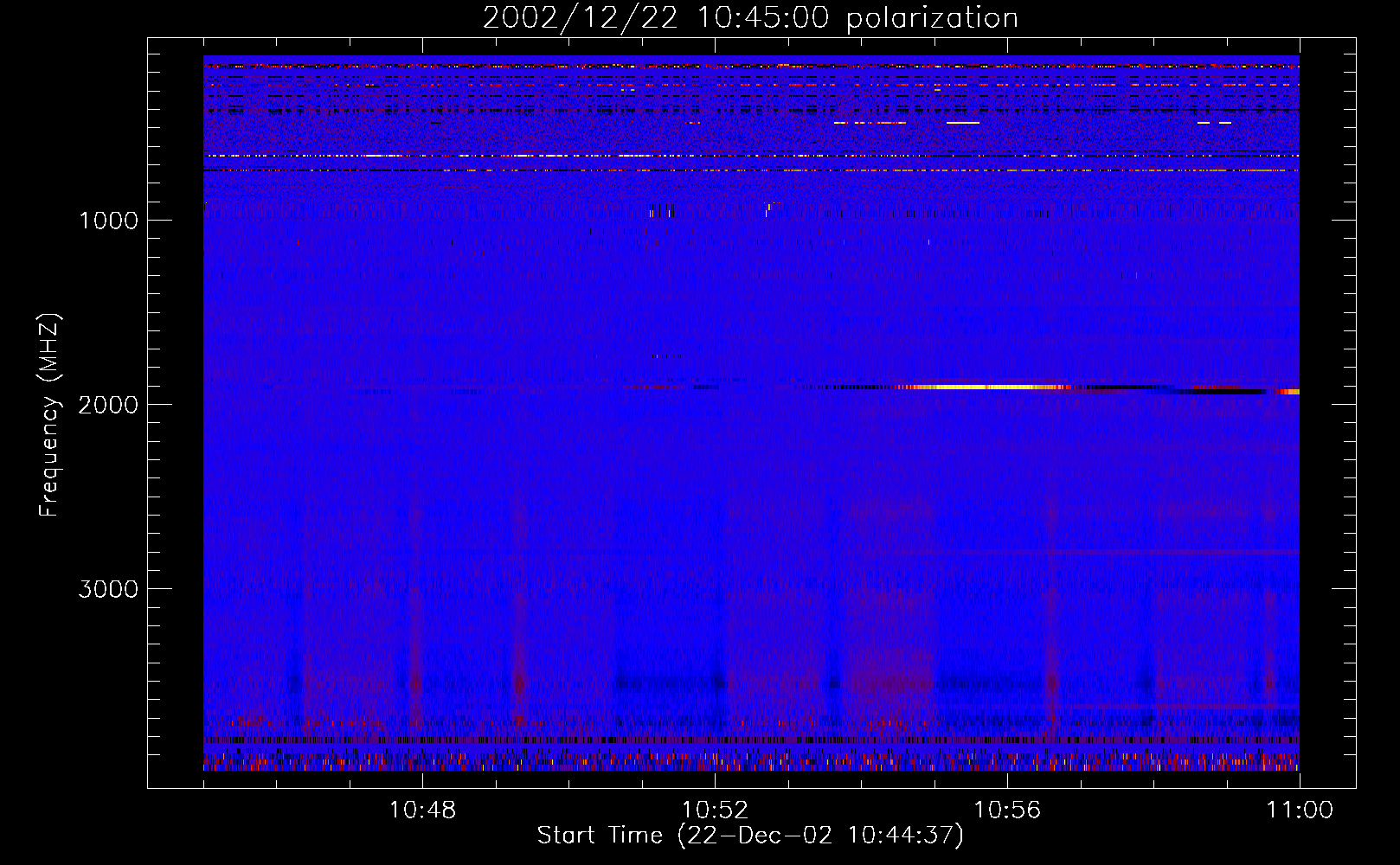Click the 10:48 time tick label
1400x865 pixels.
(x=422, y=811)
